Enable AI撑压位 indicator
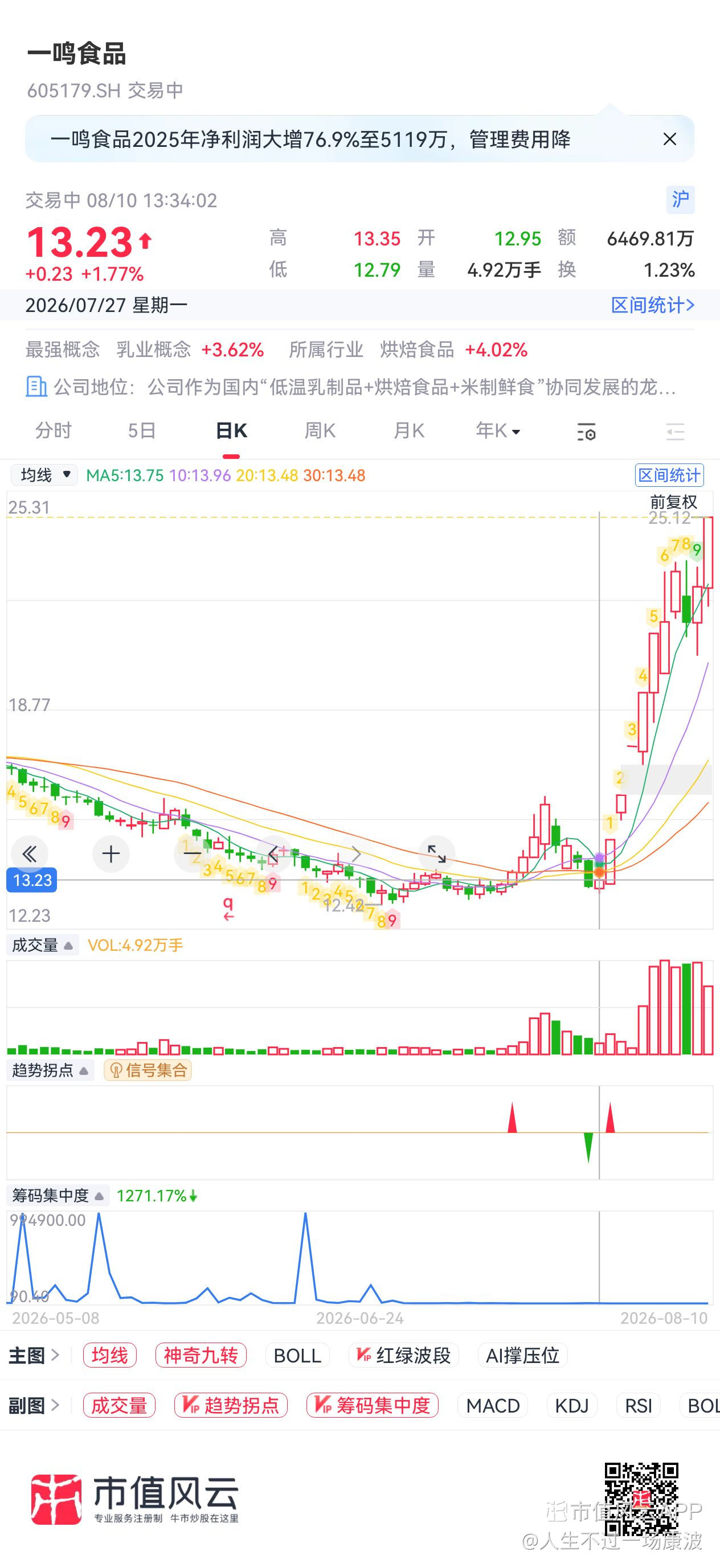Image resolution: width=720 pixels, height=1568 pixels. pos(523,1356)
